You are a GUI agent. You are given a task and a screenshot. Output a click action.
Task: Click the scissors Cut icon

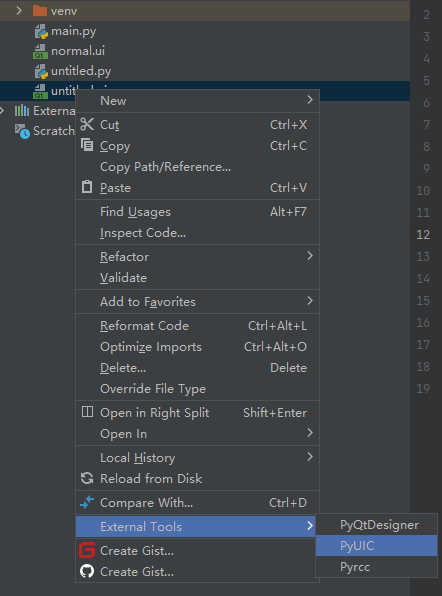point(87,124)
